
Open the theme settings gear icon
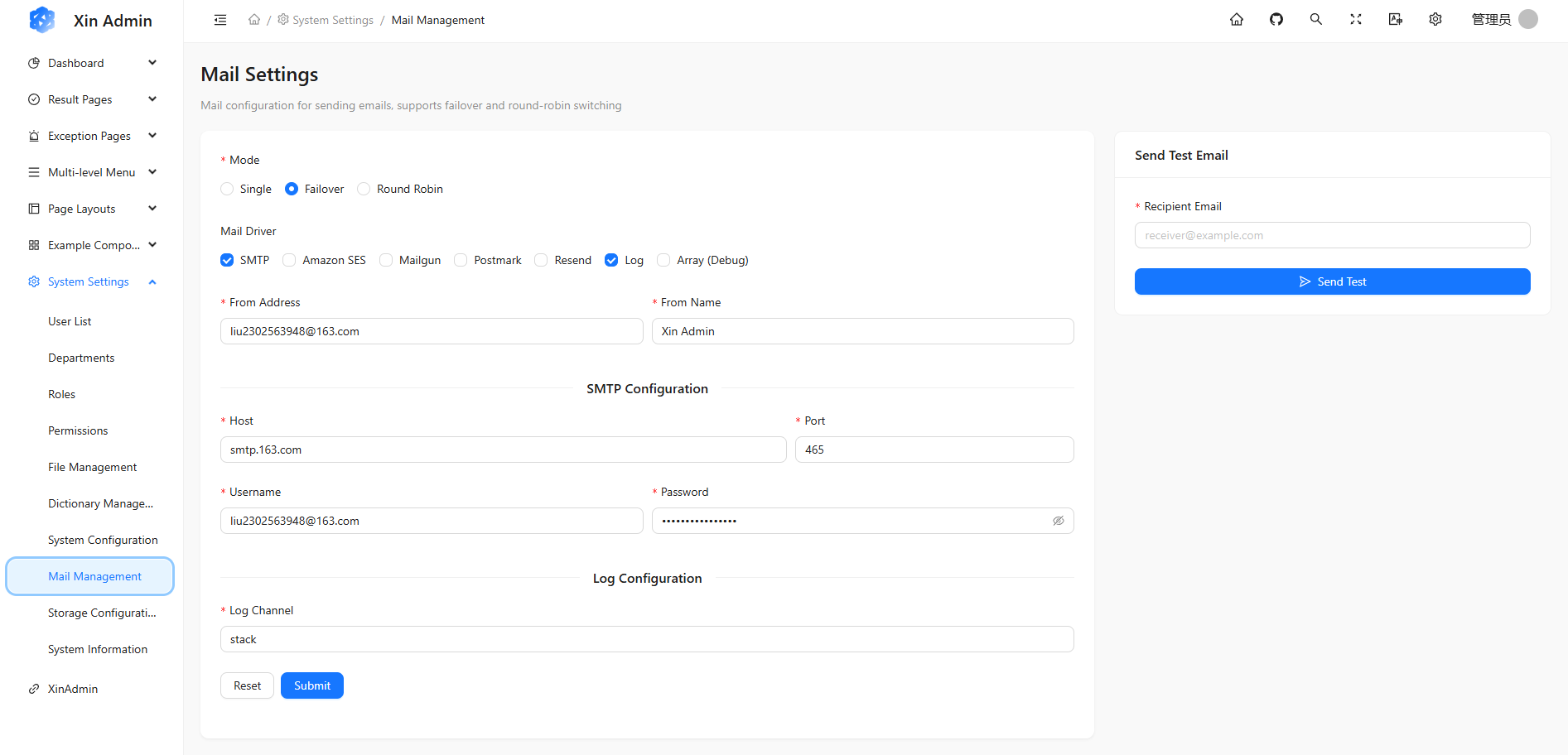[x=1435, y=20]
